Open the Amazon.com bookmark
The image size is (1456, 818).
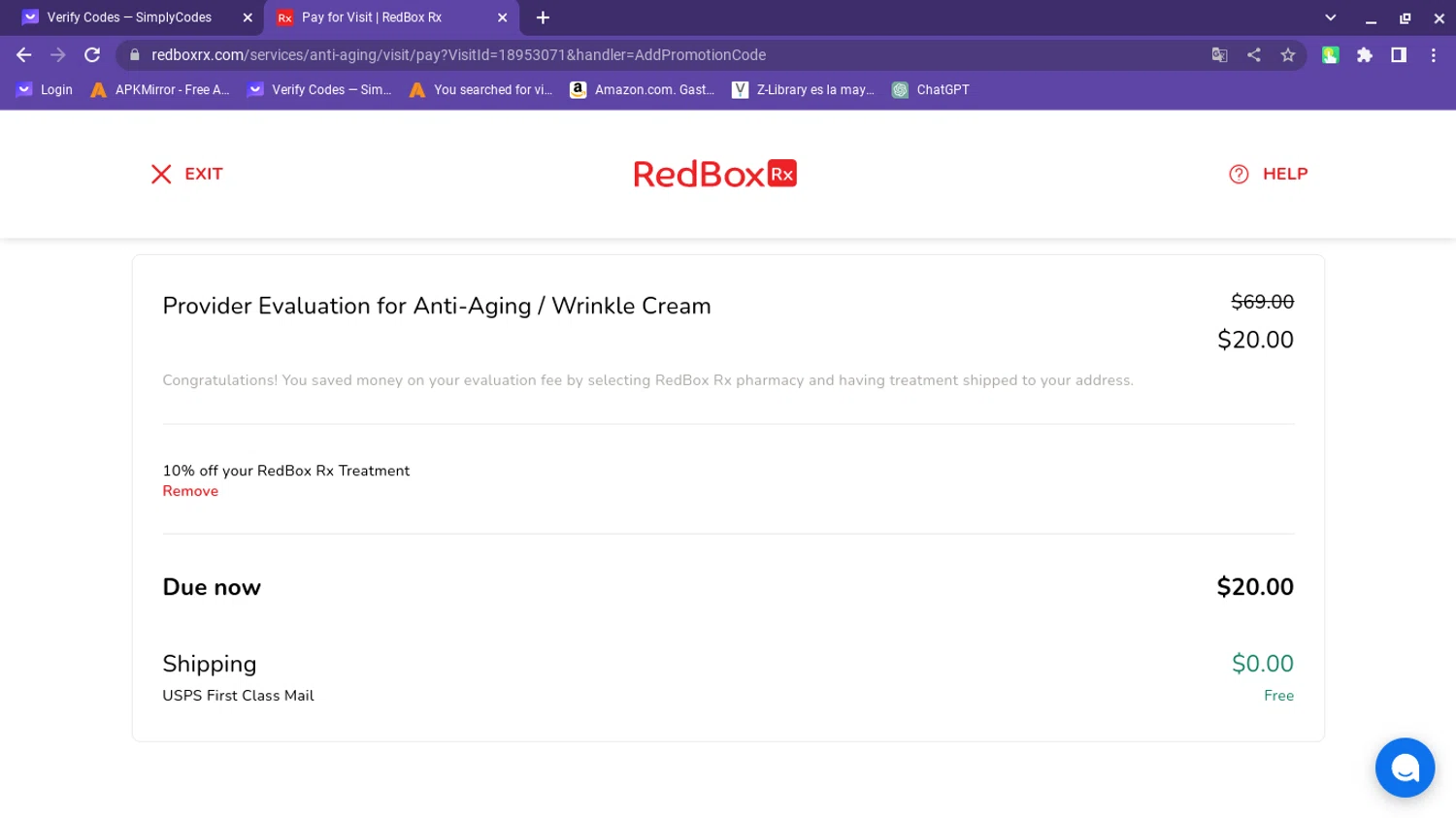pyautogui.click(x=642, y=90)
